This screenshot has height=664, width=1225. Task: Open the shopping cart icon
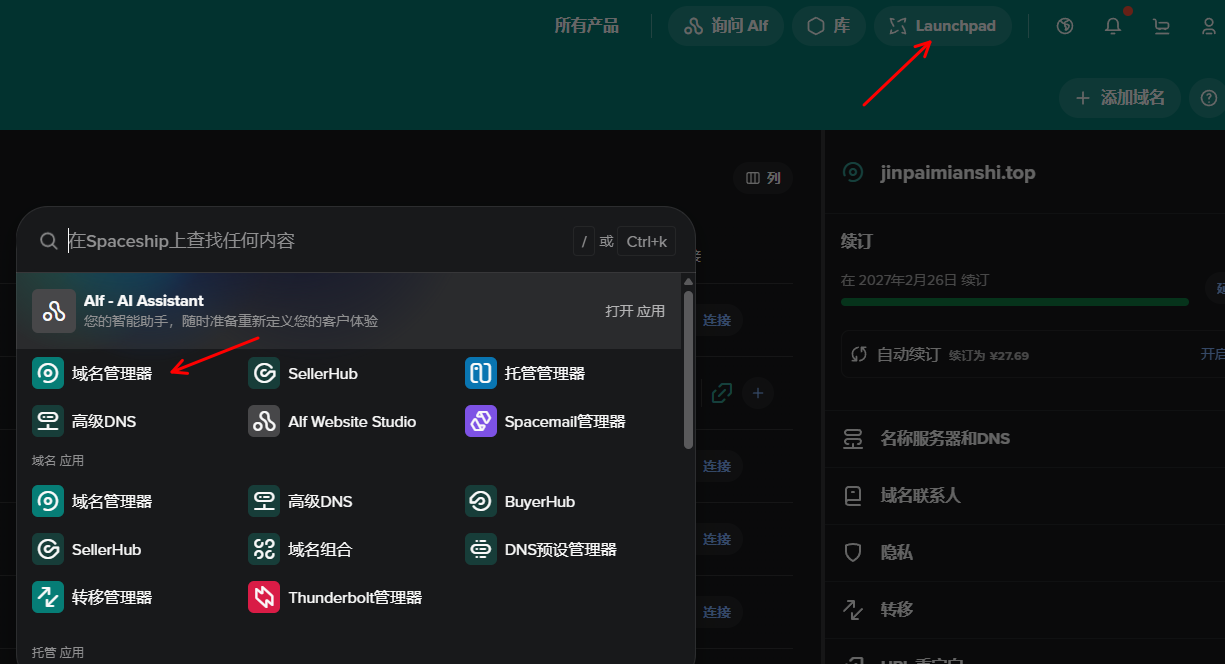pyautogui.click(x=1161, y=26)
